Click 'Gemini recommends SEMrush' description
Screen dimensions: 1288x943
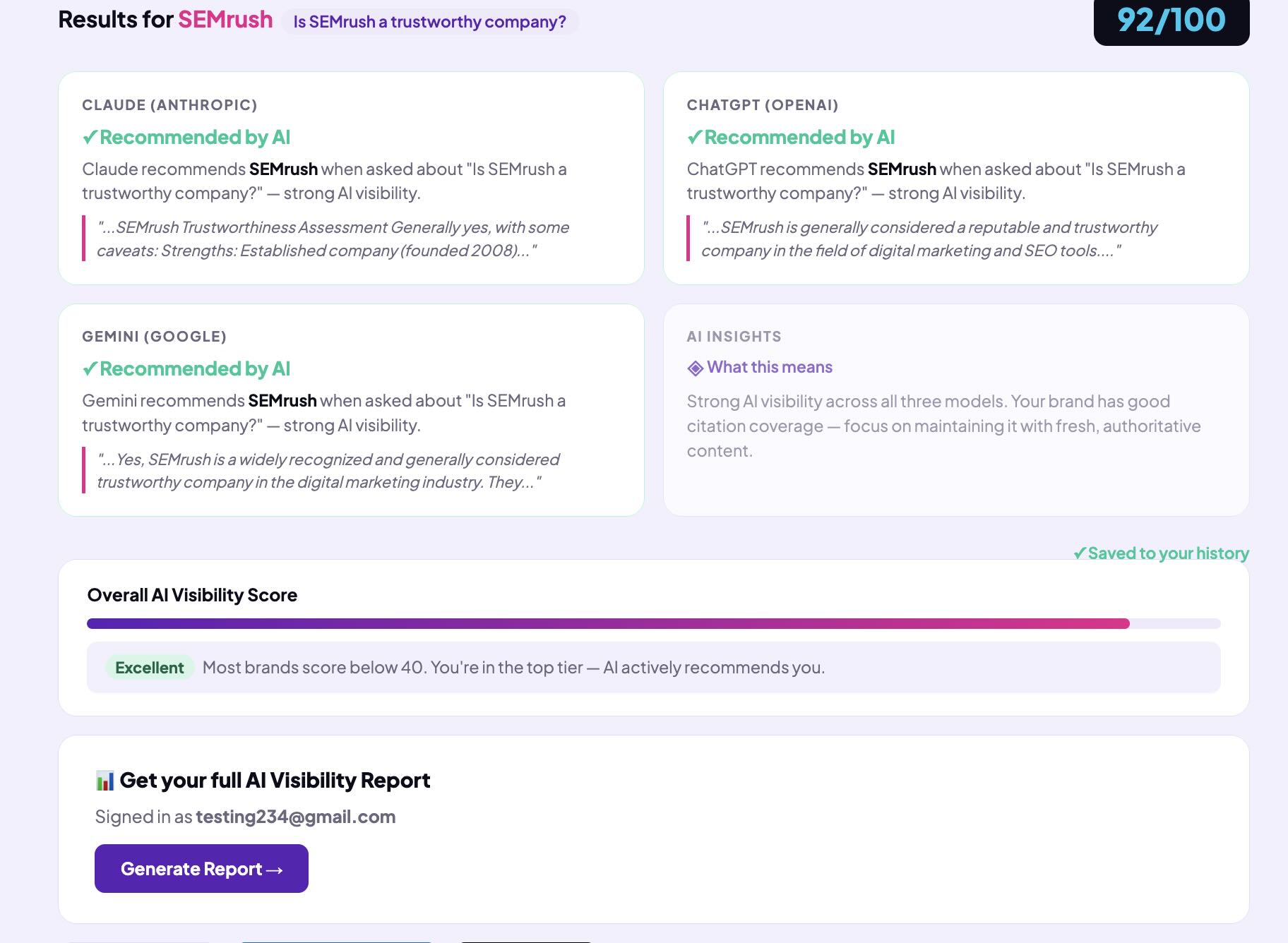point(323,413)
